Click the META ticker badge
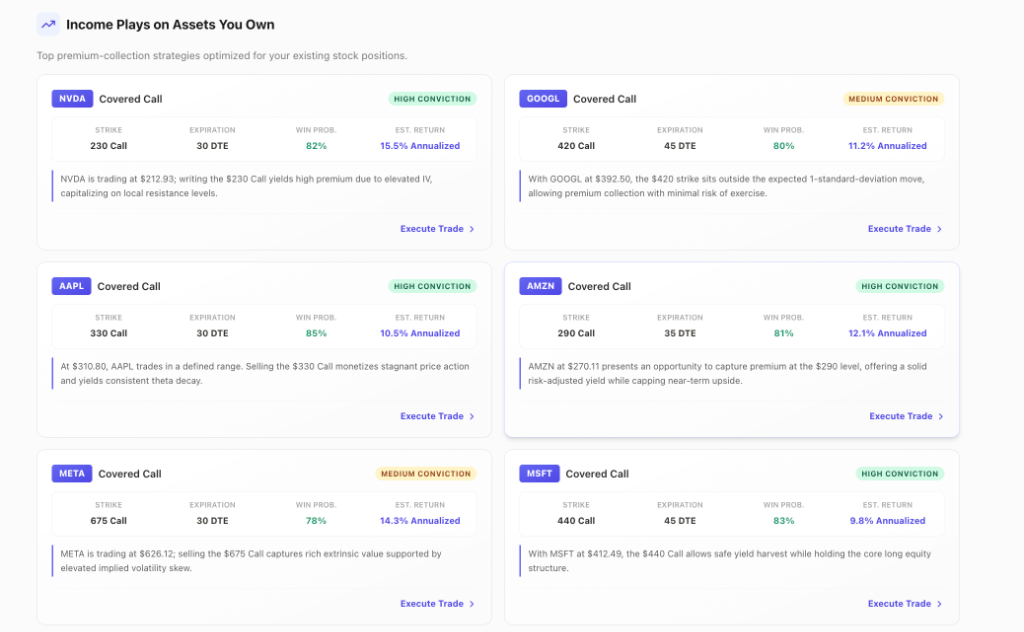 [72, 473]
